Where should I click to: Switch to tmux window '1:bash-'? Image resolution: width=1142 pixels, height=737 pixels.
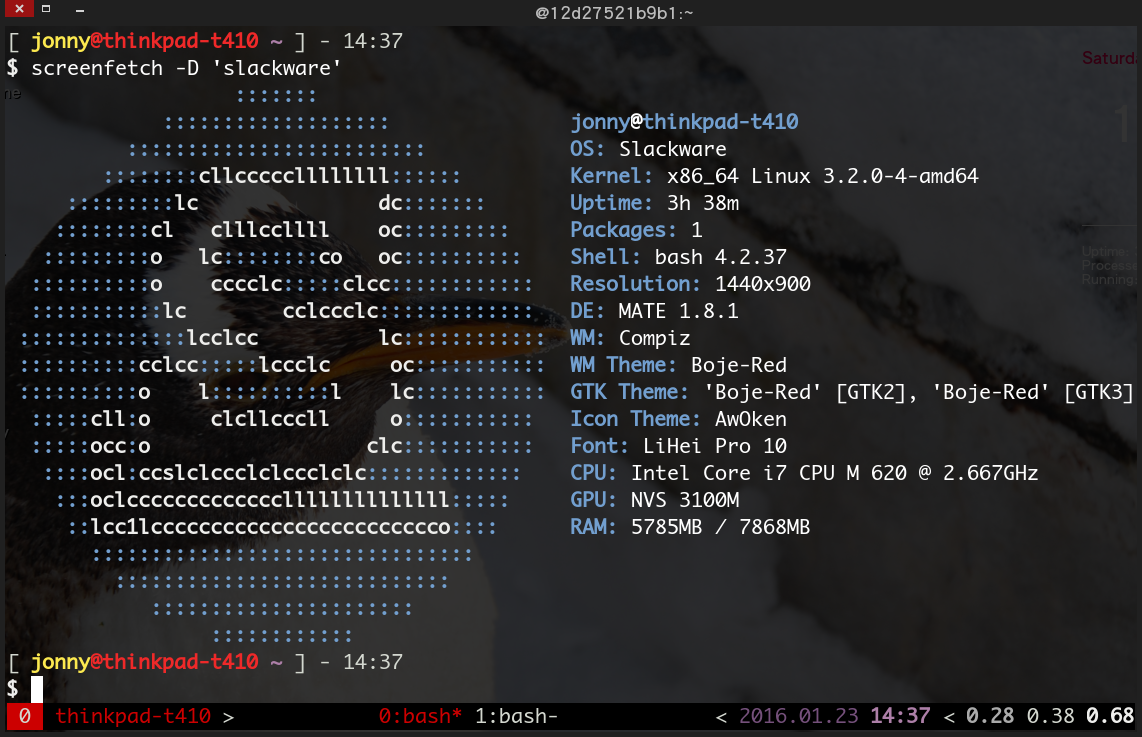516,716
